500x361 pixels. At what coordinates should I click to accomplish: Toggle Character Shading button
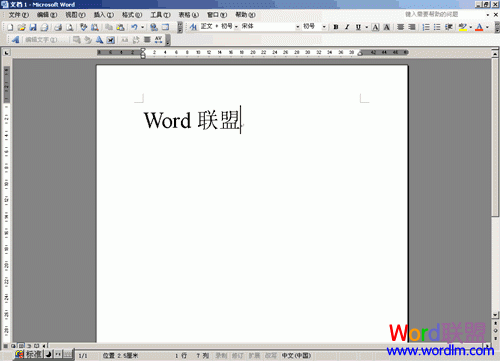(387, 27)
